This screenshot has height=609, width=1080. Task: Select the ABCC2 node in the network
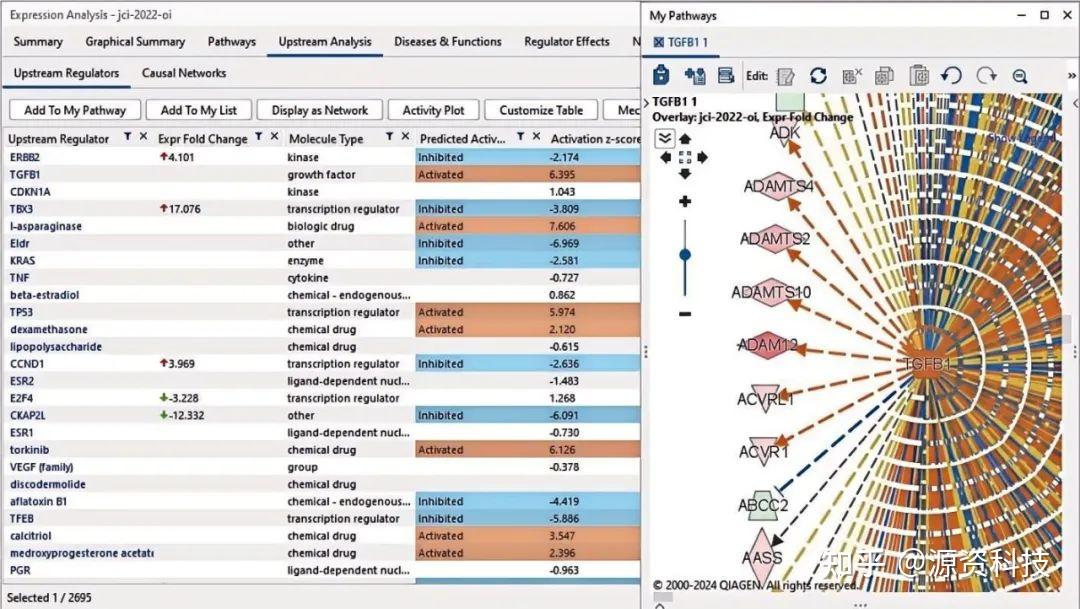click(x=762, y=506)
